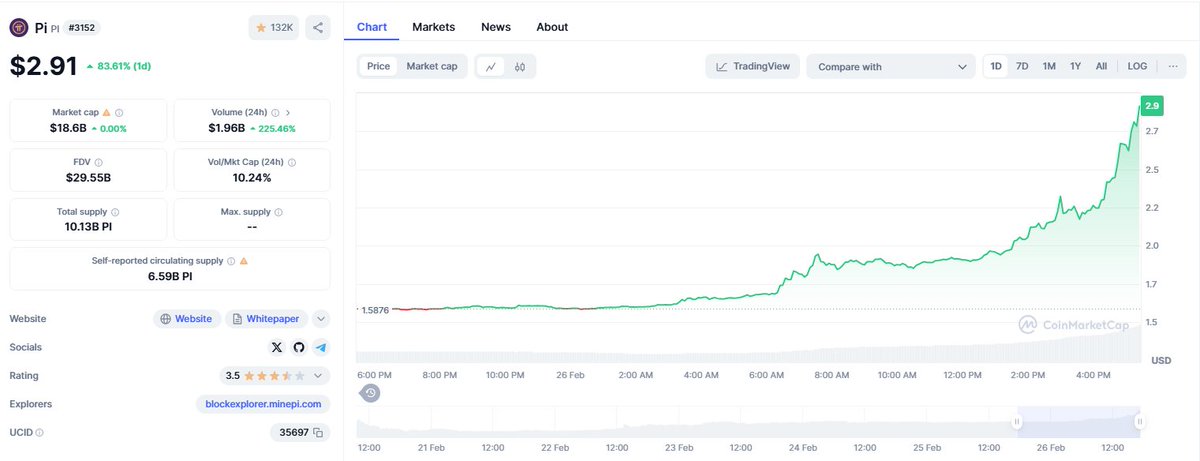This screenshot has width=1200, height=461.
Task: Expand more website links chevron
Action: (x=320, y=319)
